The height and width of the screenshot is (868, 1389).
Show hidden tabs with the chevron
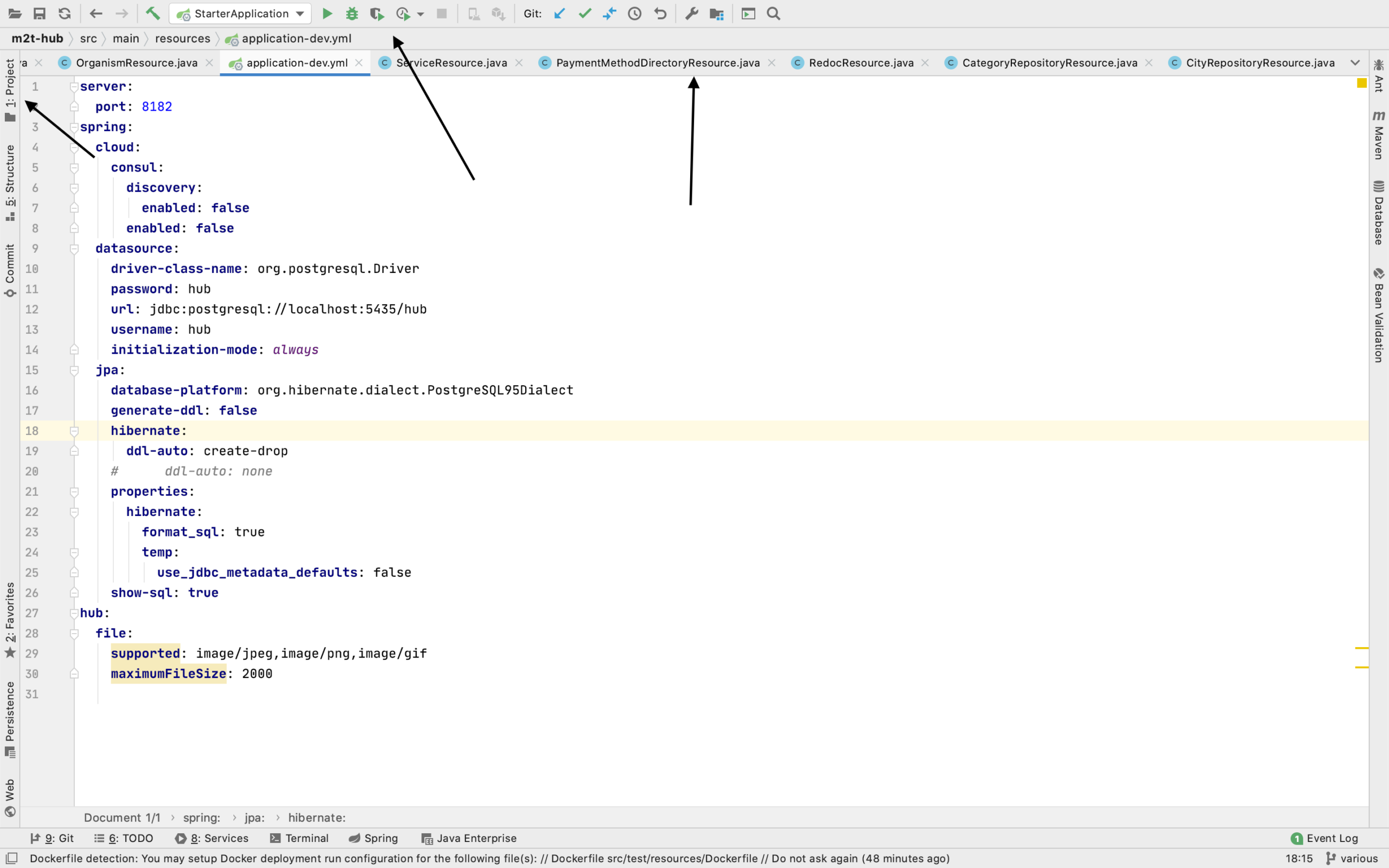1355,62
